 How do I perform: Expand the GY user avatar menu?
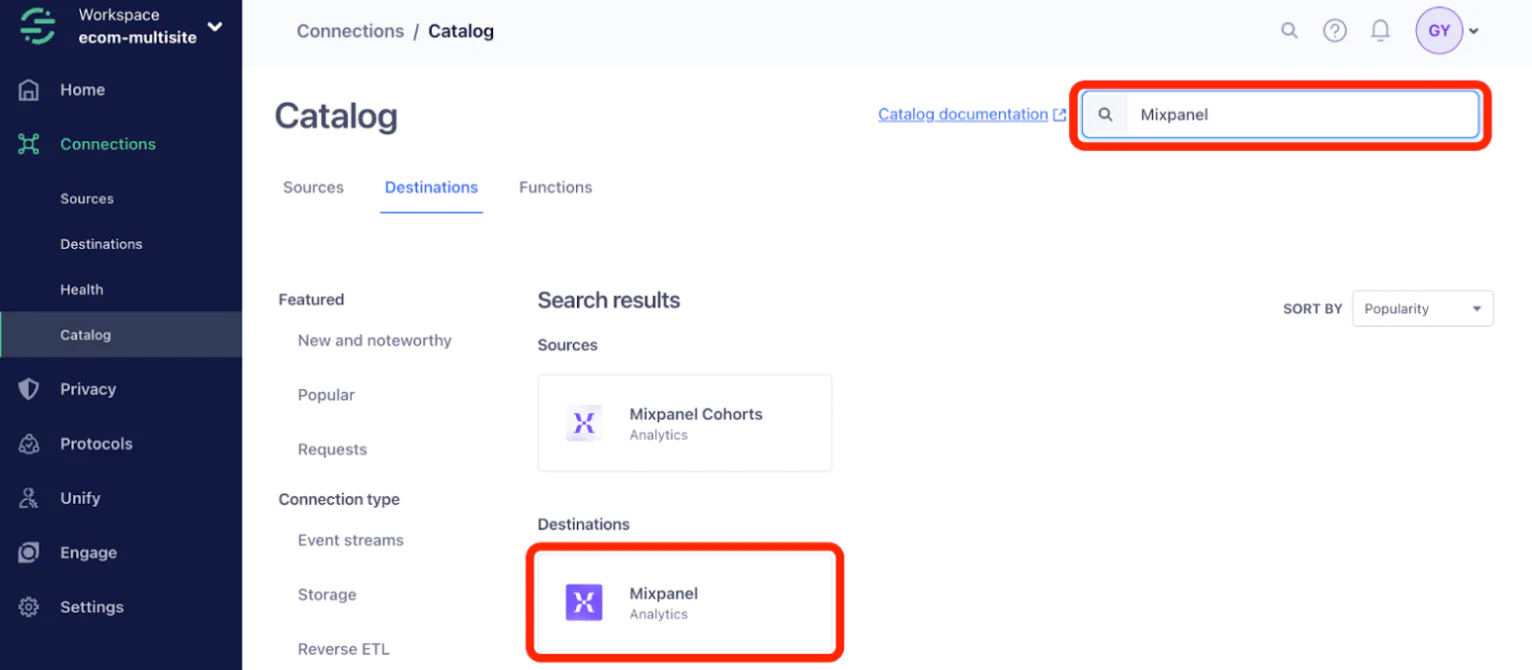point(1446,31)
